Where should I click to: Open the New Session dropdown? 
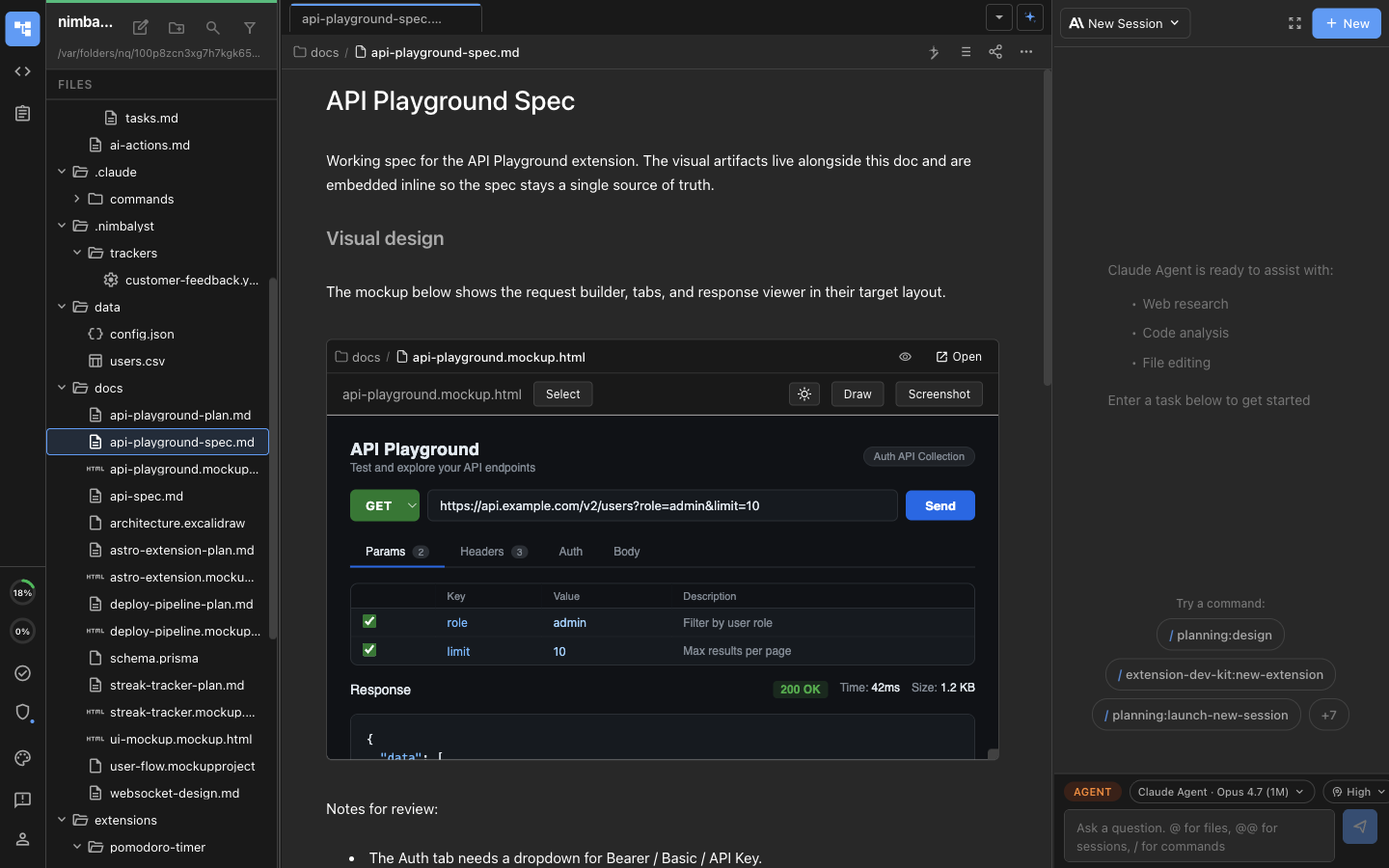pyautogui.click(x=1125, y=23)
